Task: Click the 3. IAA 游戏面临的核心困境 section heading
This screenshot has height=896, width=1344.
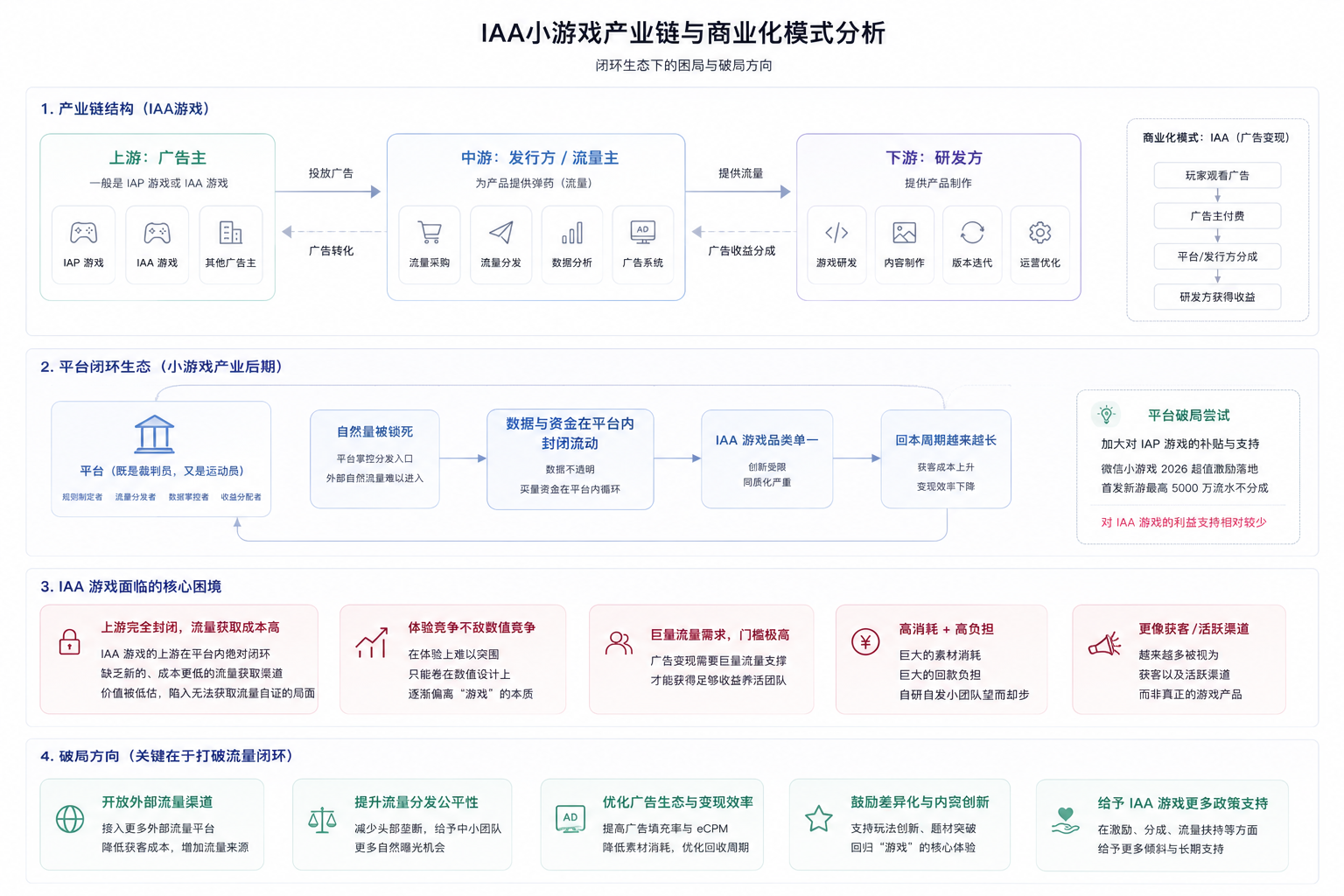Action: pyautogui.click(x=130, y=586)
